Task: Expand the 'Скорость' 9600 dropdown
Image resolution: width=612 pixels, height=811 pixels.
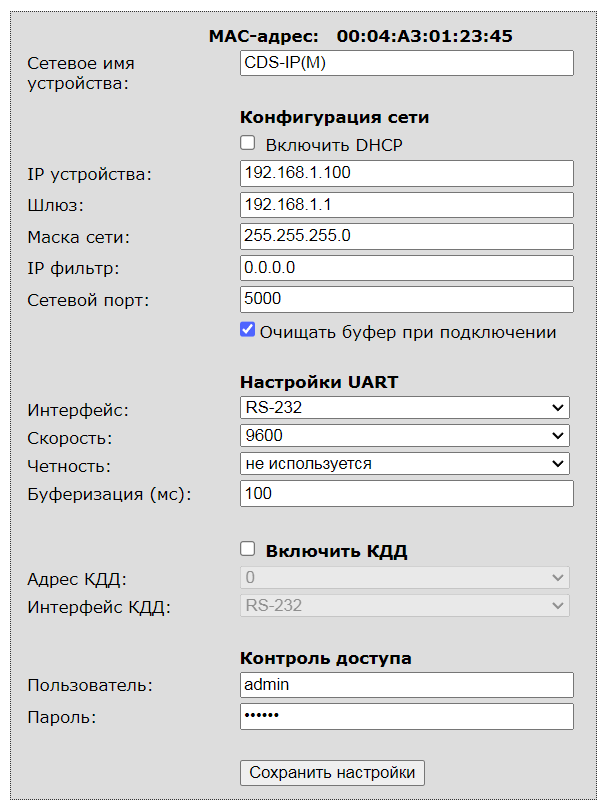Action: (405, 436)
